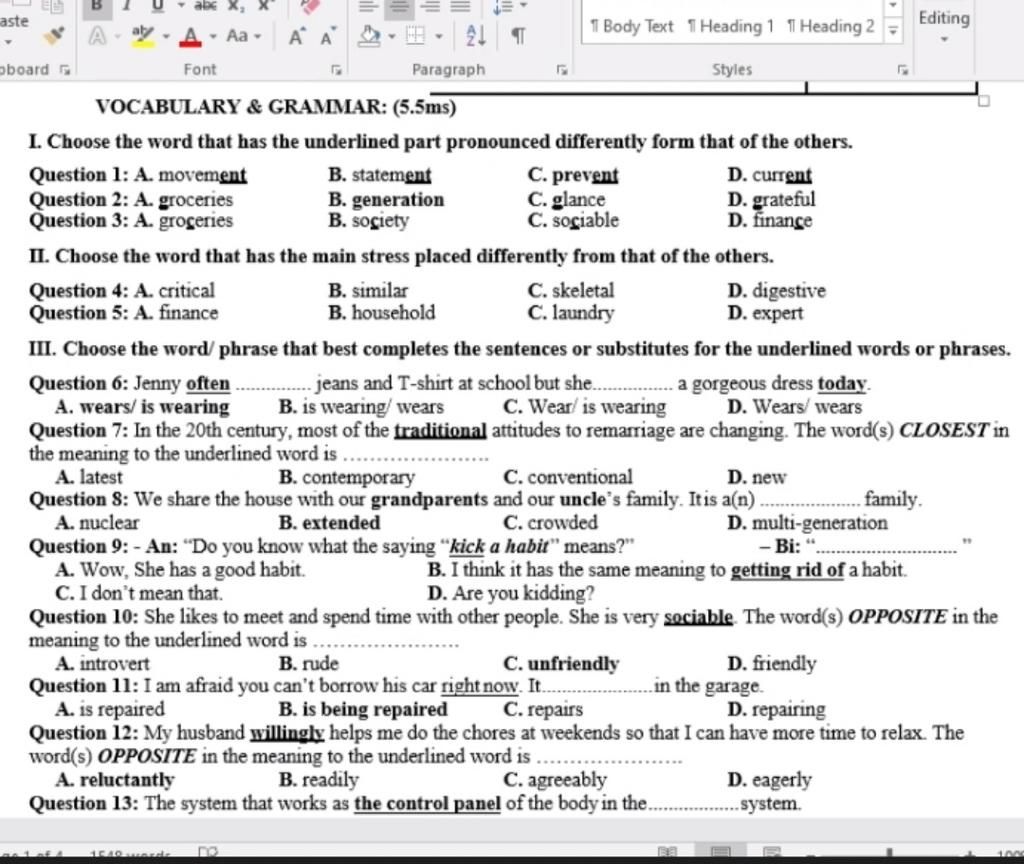Click the Text Effects outlined A icon

pos(97,35)
